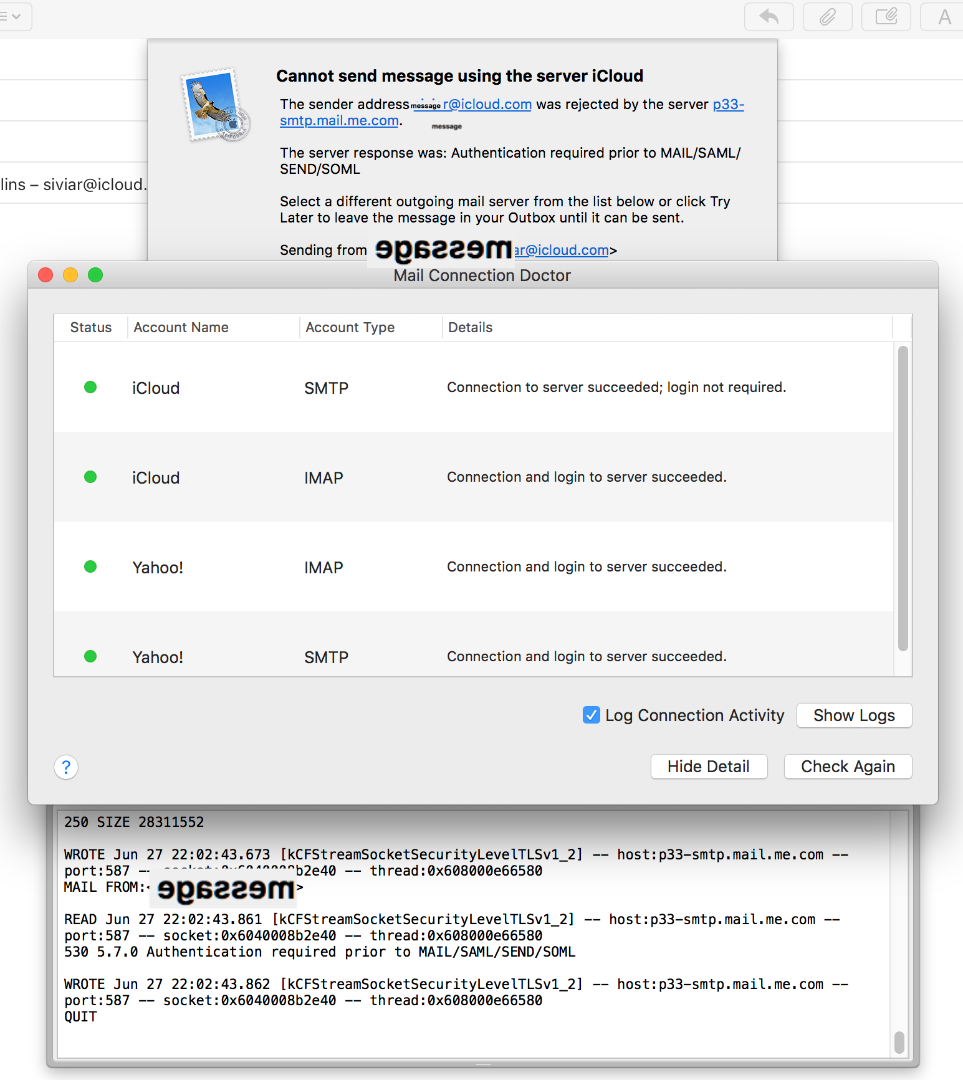The image size is (963, 1080).
Task: Click the QUIT log line
Action: (x=81, y=1017)
